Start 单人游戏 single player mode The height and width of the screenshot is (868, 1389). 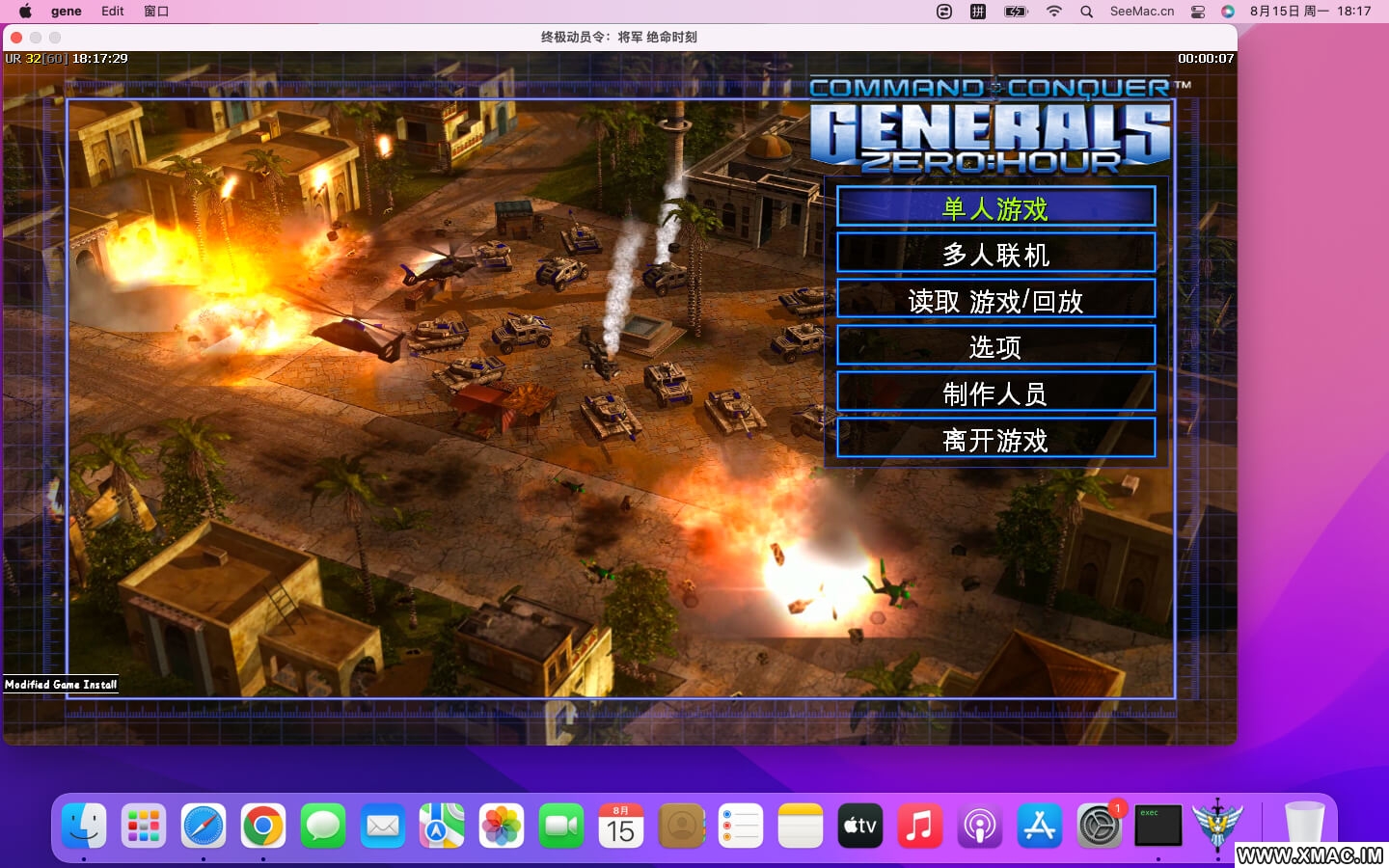click(x=995, y=206)
